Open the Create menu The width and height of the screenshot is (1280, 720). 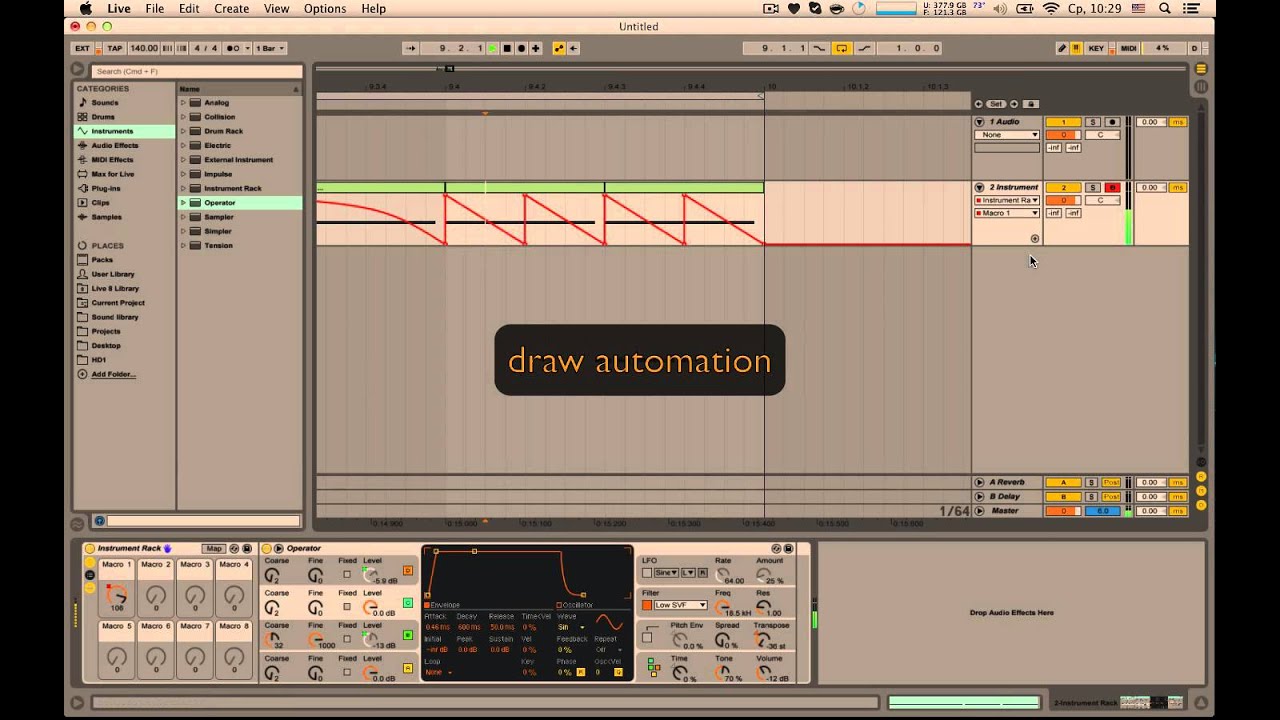pos(232,9)
